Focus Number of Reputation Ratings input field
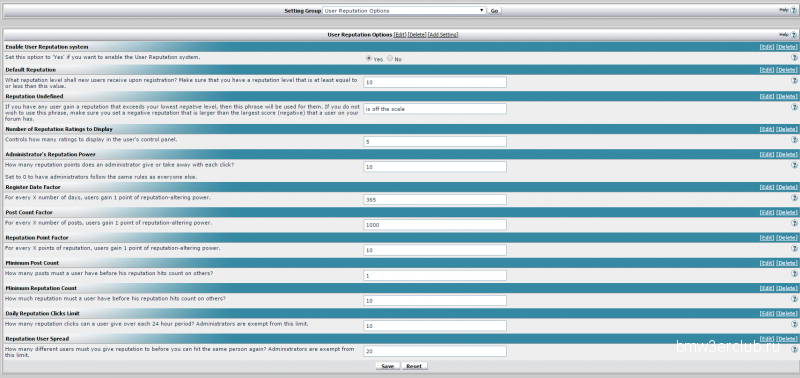The image size is (800, 378). [435, 141]
